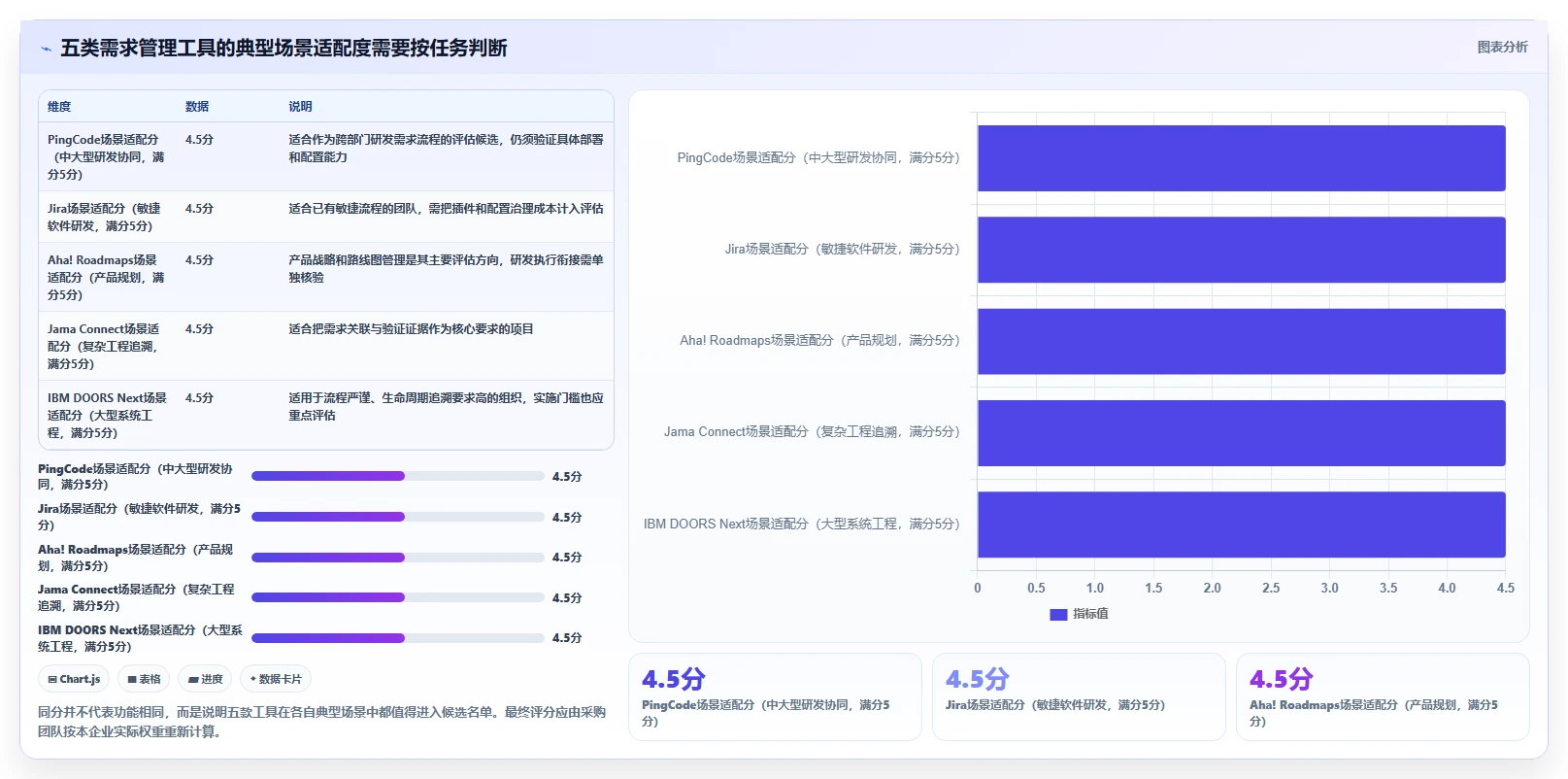Click the description 适合把需求关联与验证证据作为核心要求的项目
Viewport: 1568px width, 779px height.
411,329
